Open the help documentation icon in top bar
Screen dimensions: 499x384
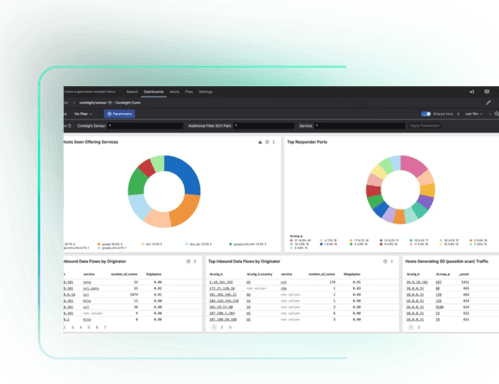(487, 92)
